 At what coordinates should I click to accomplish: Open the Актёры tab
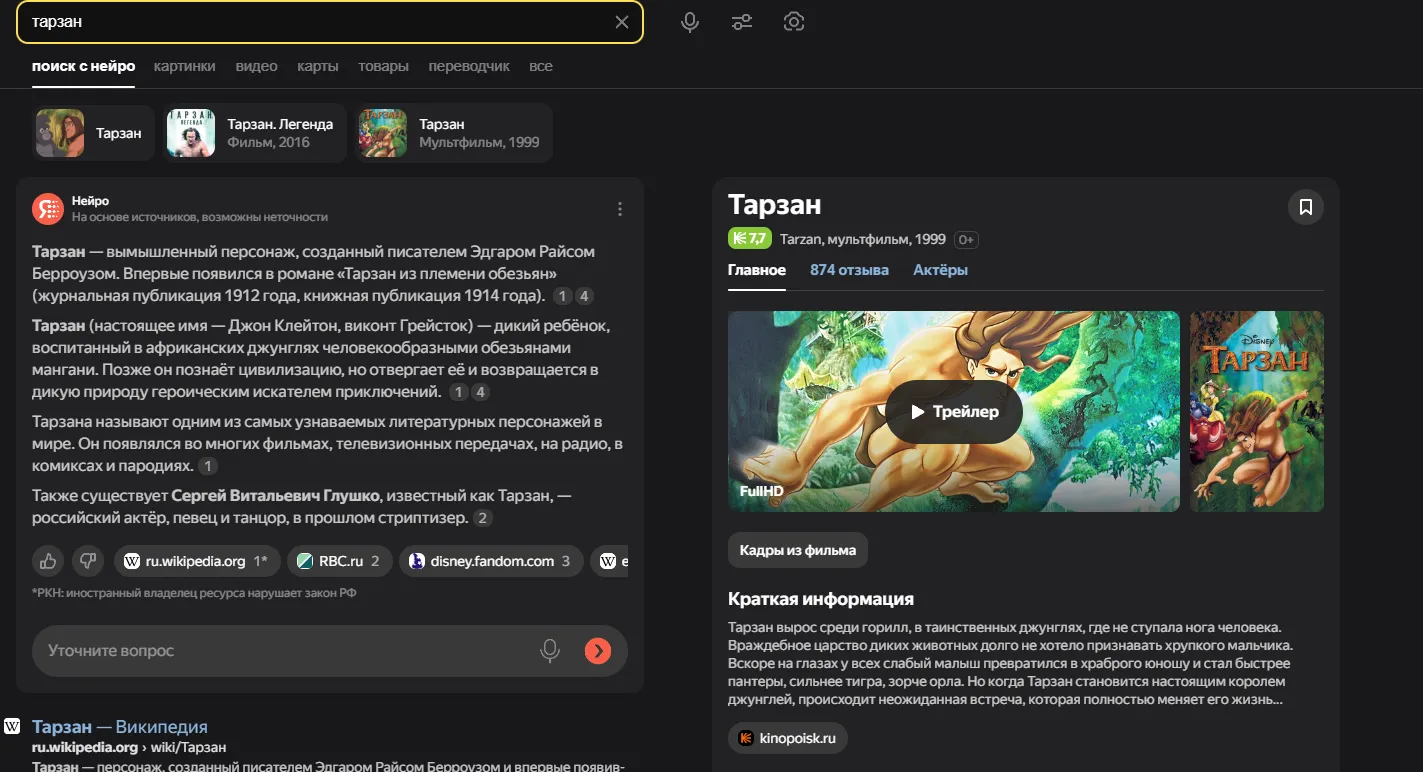[940, 270]
